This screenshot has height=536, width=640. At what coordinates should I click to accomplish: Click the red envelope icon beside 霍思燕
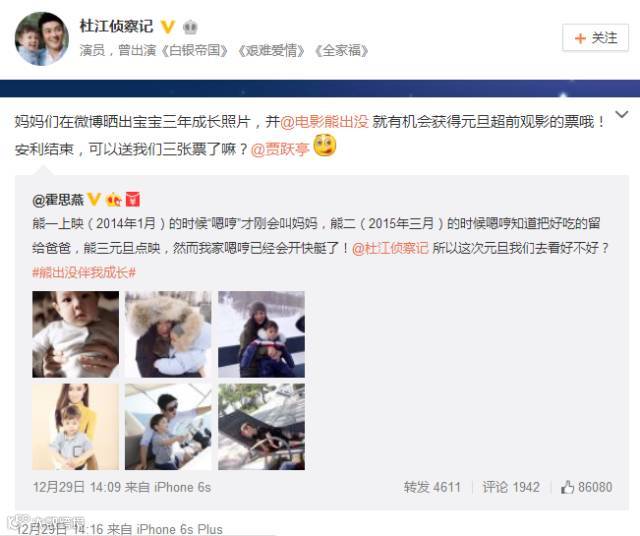pyautogui.click(x=133, y=199)
